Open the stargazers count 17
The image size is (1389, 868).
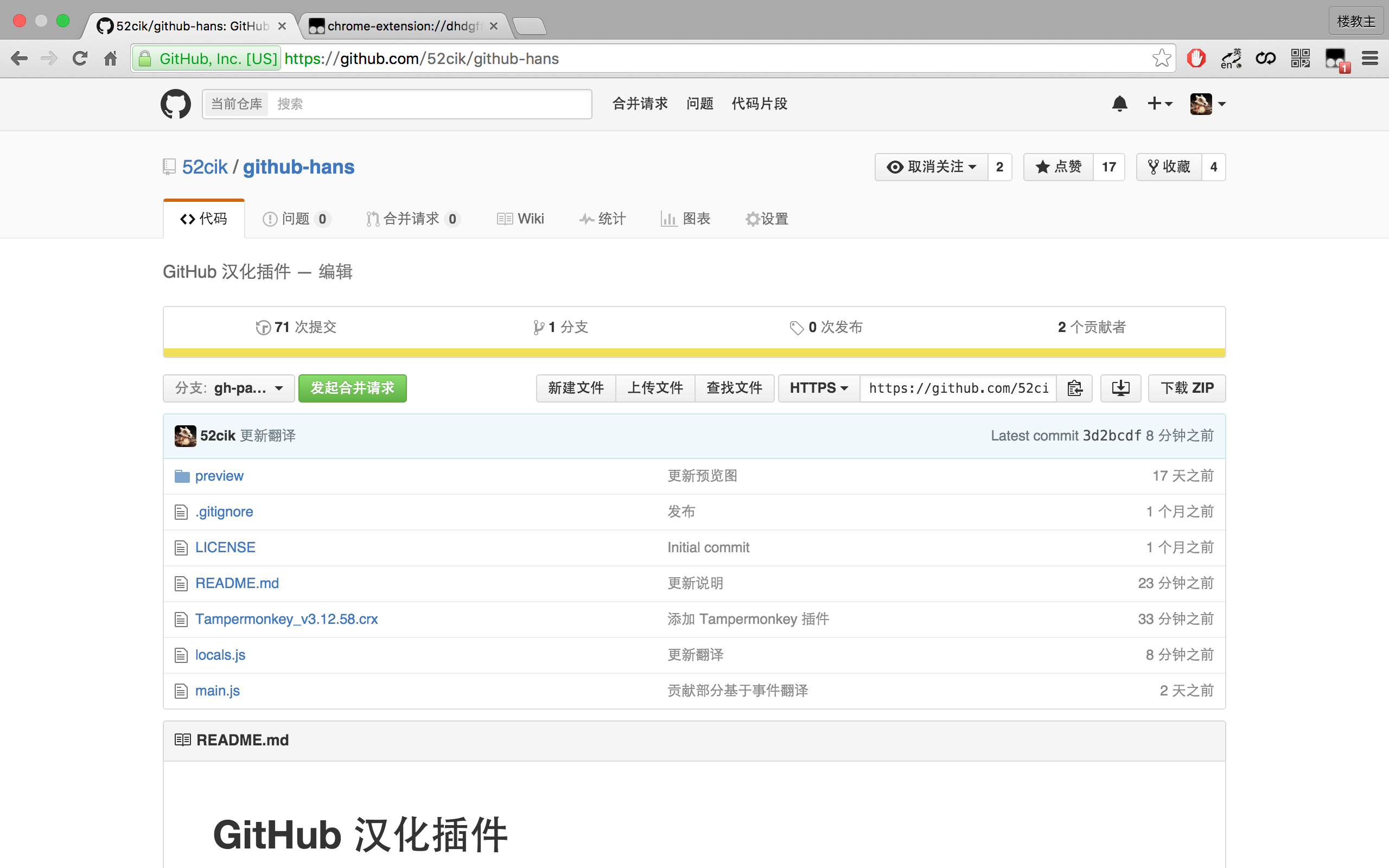[1109, 167]
